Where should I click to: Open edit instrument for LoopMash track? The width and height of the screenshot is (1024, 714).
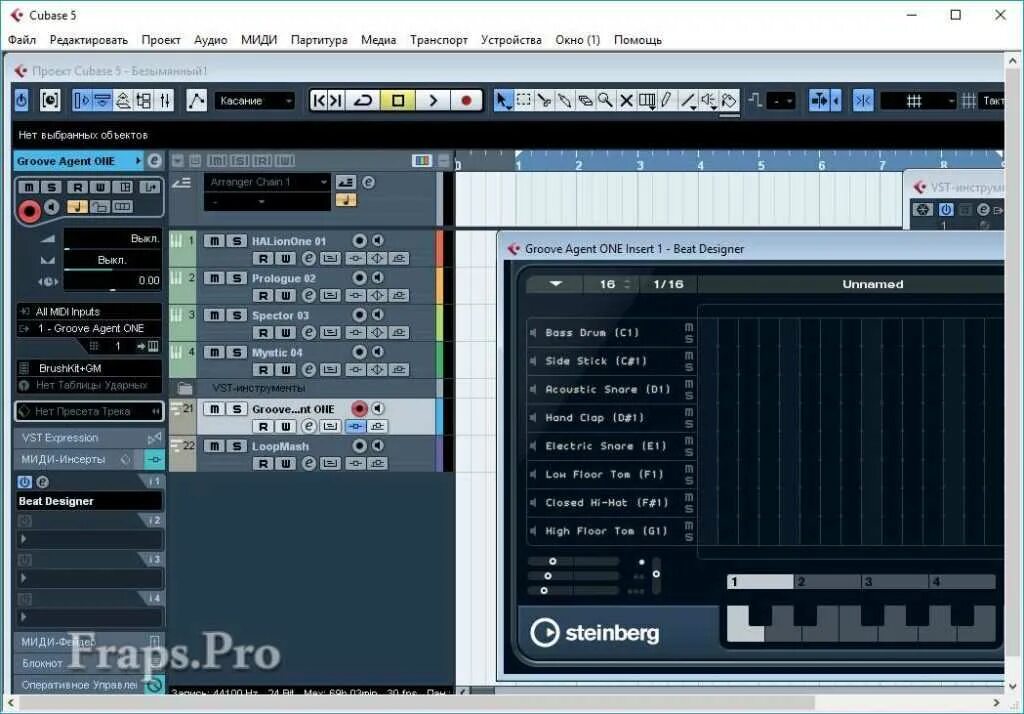[308, 464]
